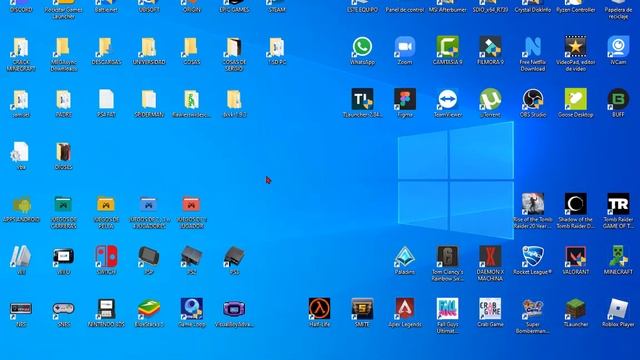
Task: Open the DESCARGAS folder
Action: (x=106, y=47)
